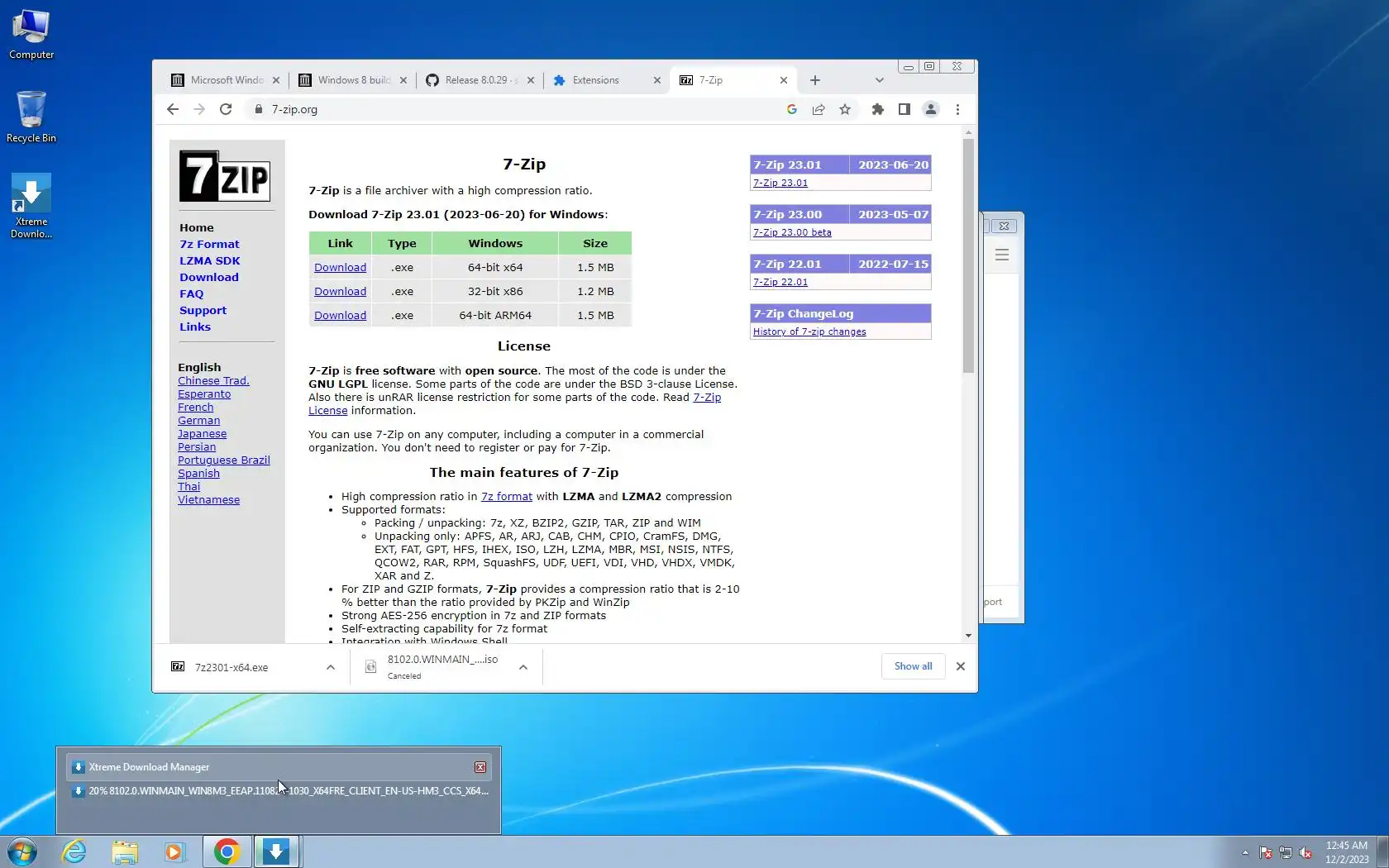The width and height of the screenshot is (1389, 868).
Task: Open the FAQ sidebar link
Action: [191, 294]
